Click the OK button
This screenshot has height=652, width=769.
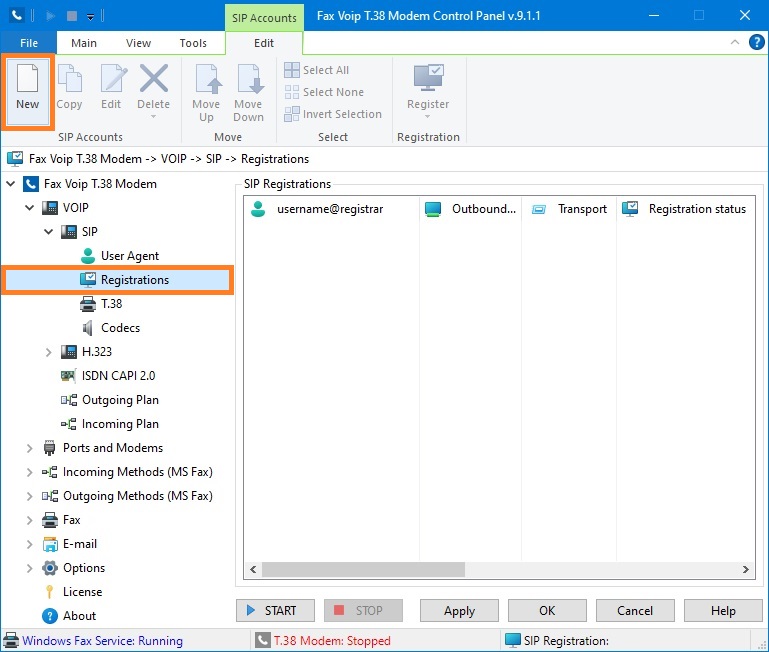pyautogui.click(x=547, y=611)
